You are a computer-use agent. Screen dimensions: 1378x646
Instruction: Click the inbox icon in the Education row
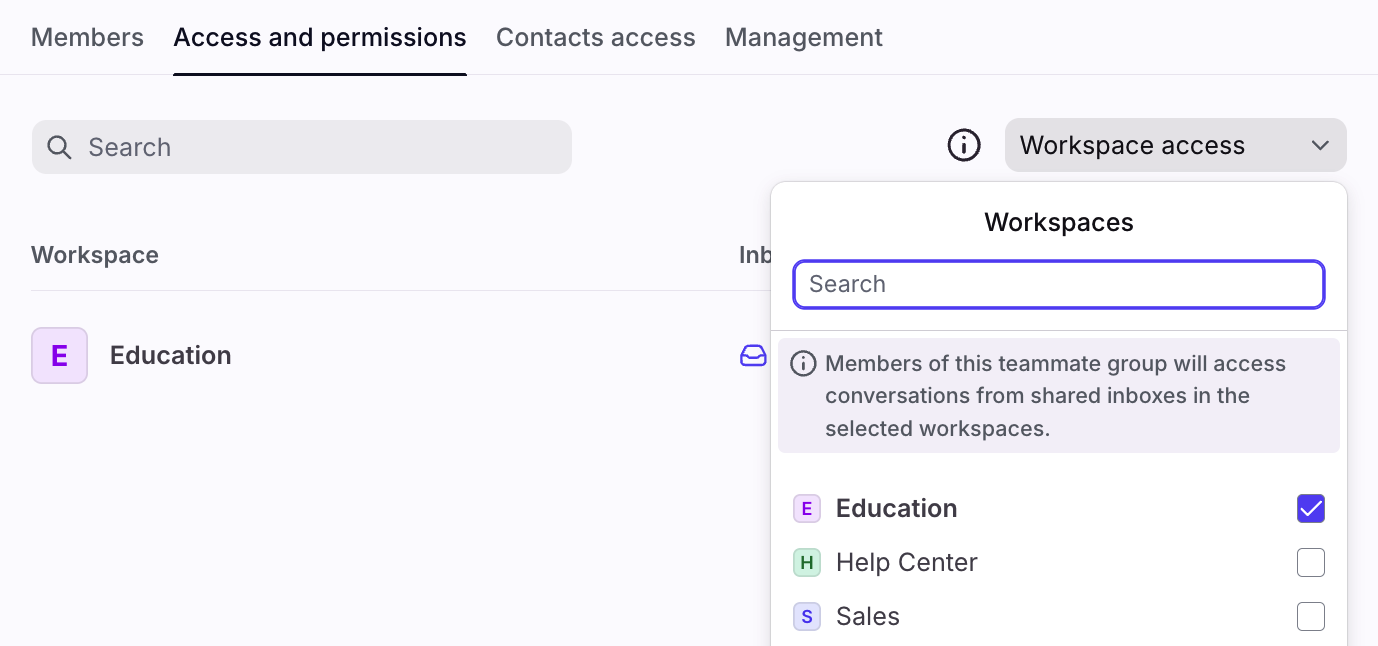[752, 356]
